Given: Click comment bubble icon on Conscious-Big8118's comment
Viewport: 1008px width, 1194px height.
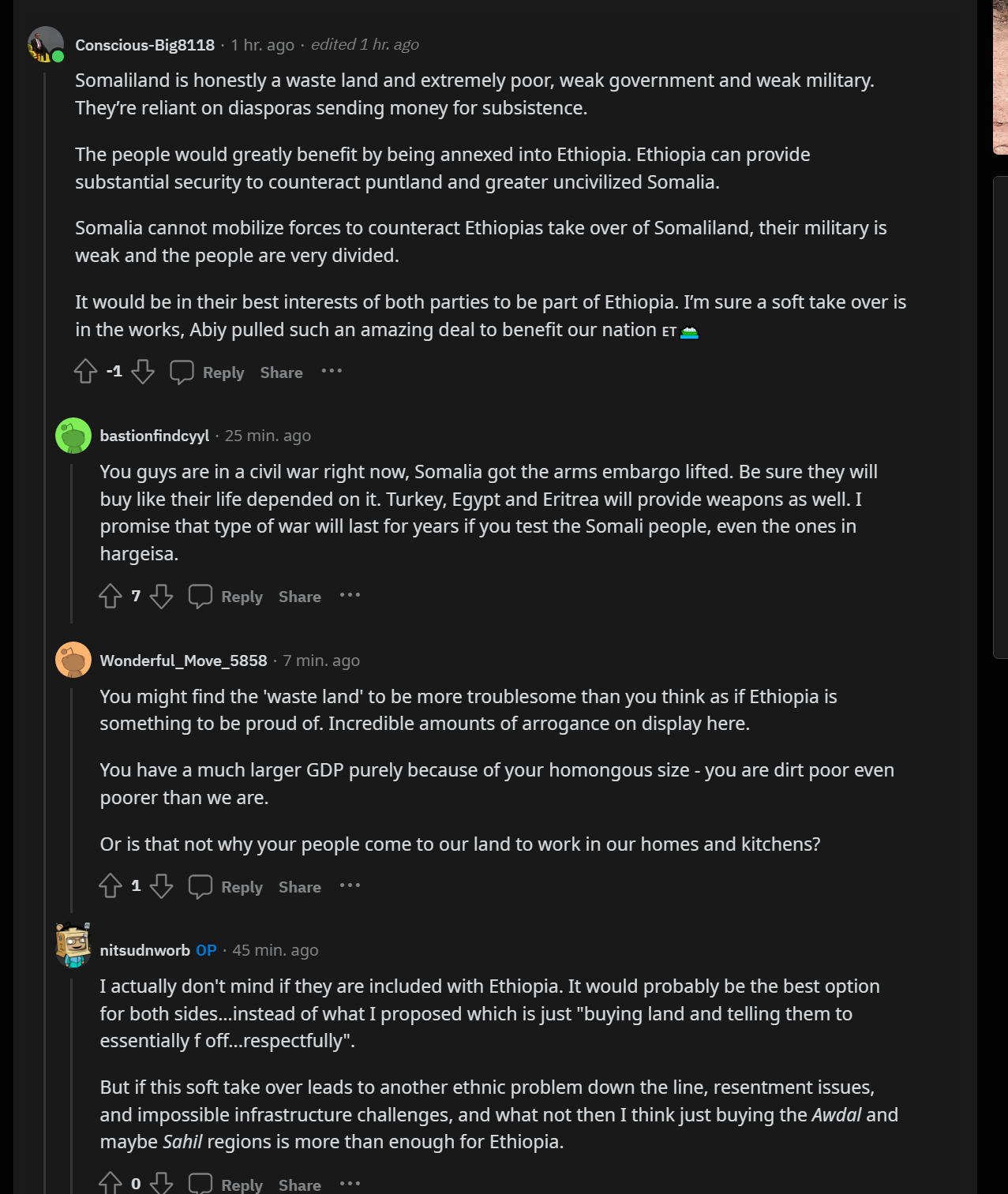Looking at the screenshot, I should pos(182,372).
